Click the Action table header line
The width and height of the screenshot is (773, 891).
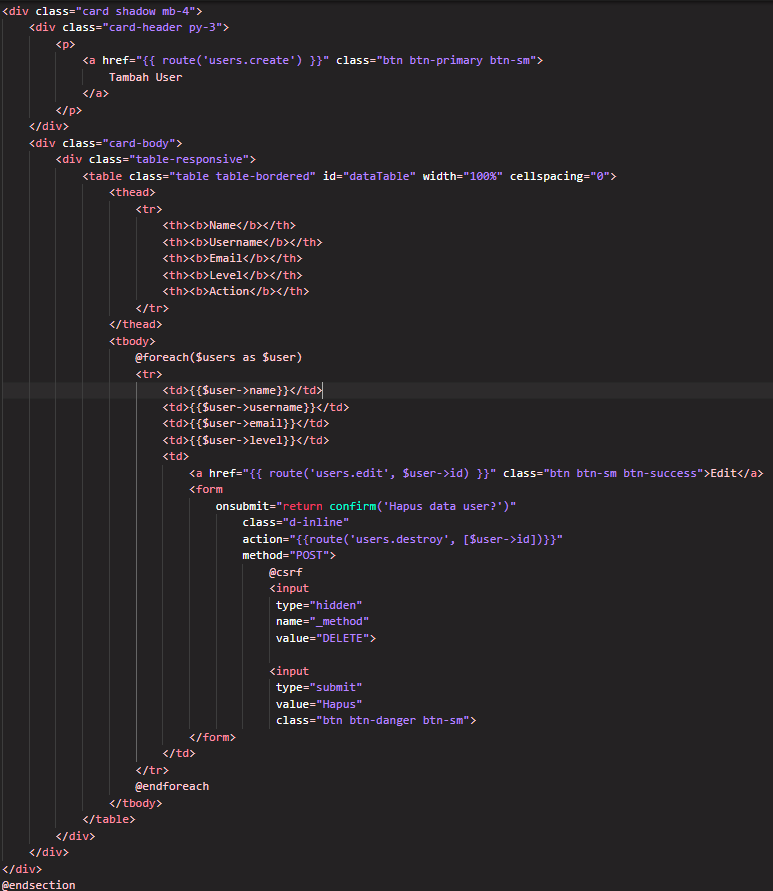(x=236, y=292)
